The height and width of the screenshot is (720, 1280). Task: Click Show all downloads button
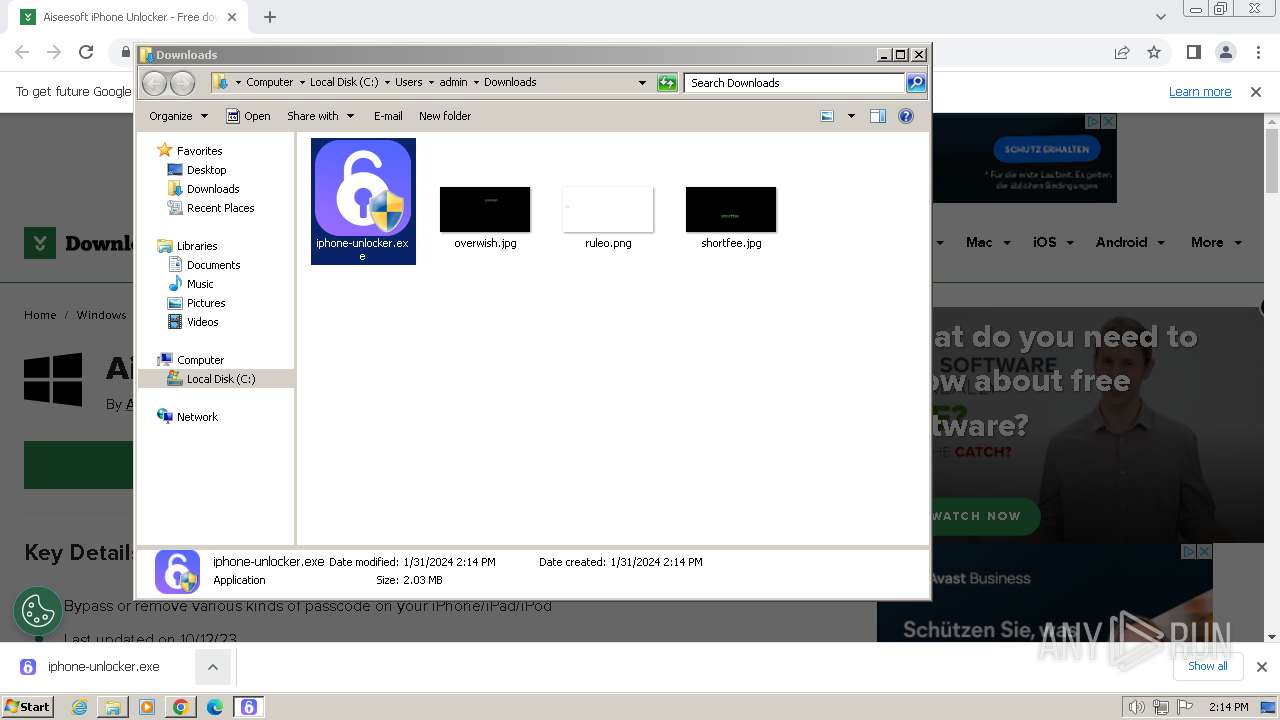pos(1207,666)
